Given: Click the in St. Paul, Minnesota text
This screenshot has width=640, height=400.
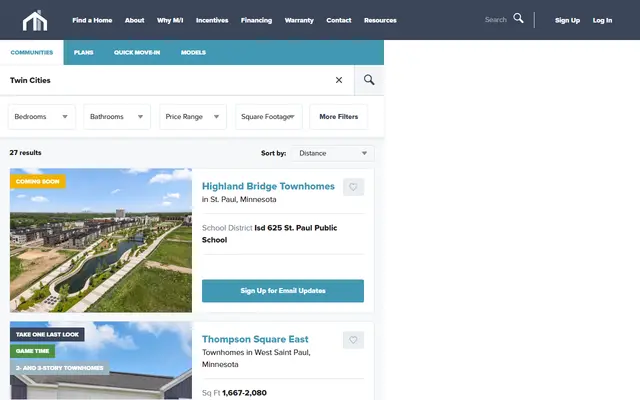Looking at the screenshot, I should [x=239, y=199].
